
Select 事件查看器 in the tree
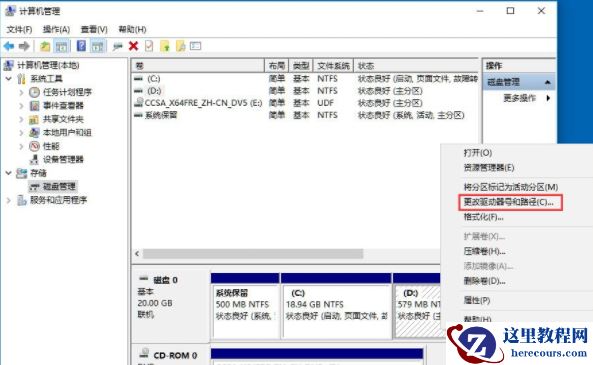tap(63, 106)
